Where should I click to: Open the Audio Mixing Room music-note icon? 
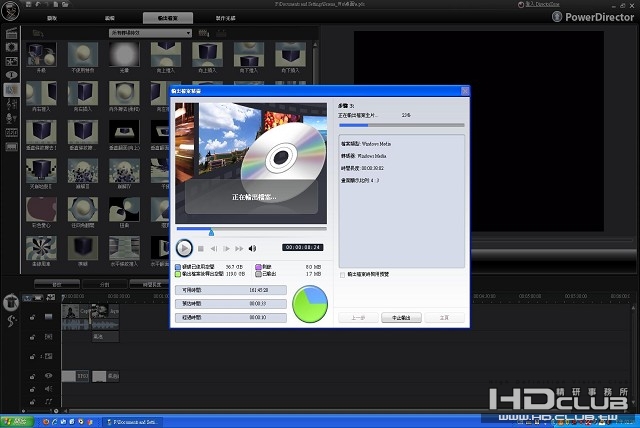pos(12,103)
